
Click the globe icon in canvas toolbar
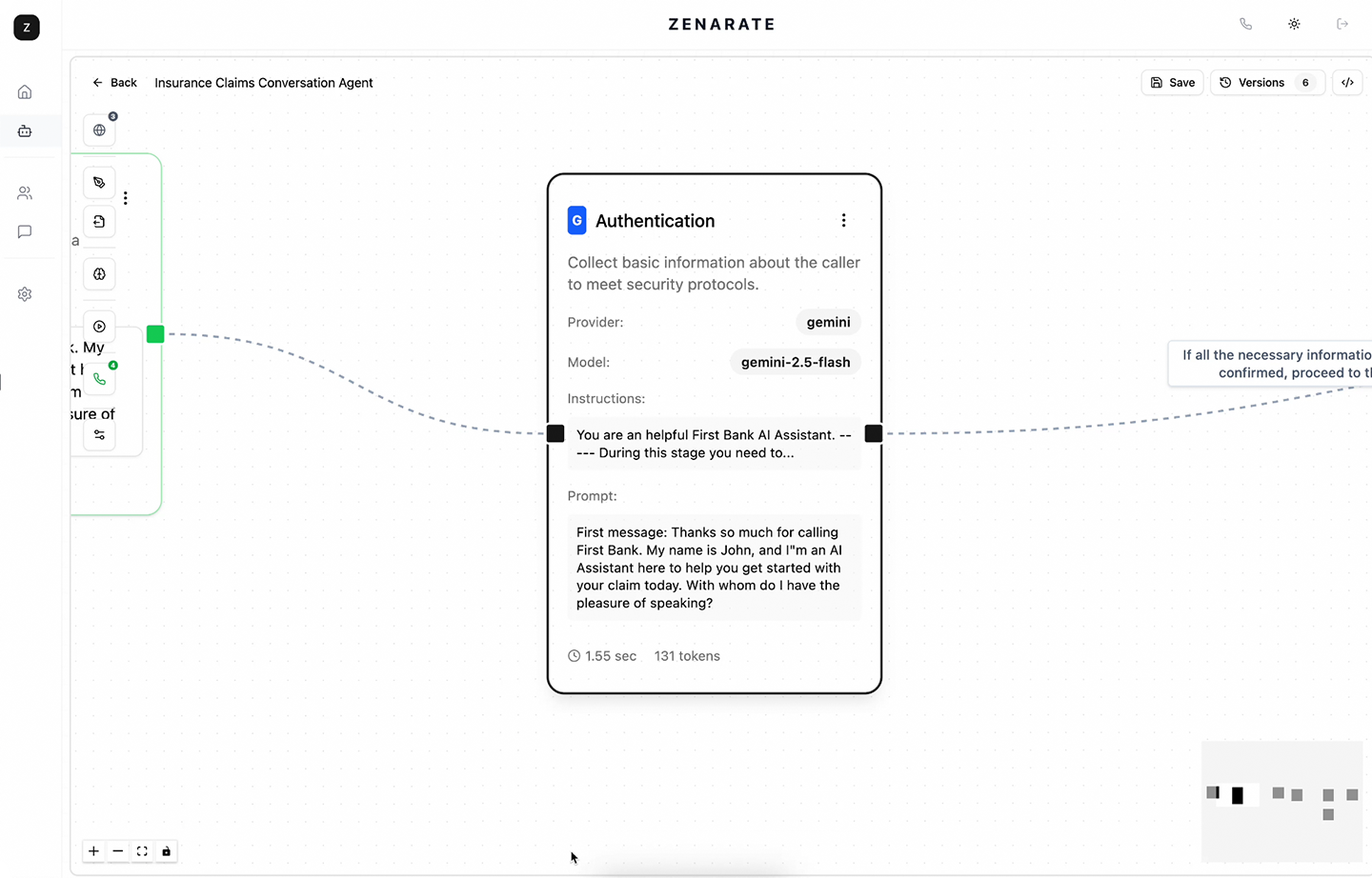(x=99, y=130)
